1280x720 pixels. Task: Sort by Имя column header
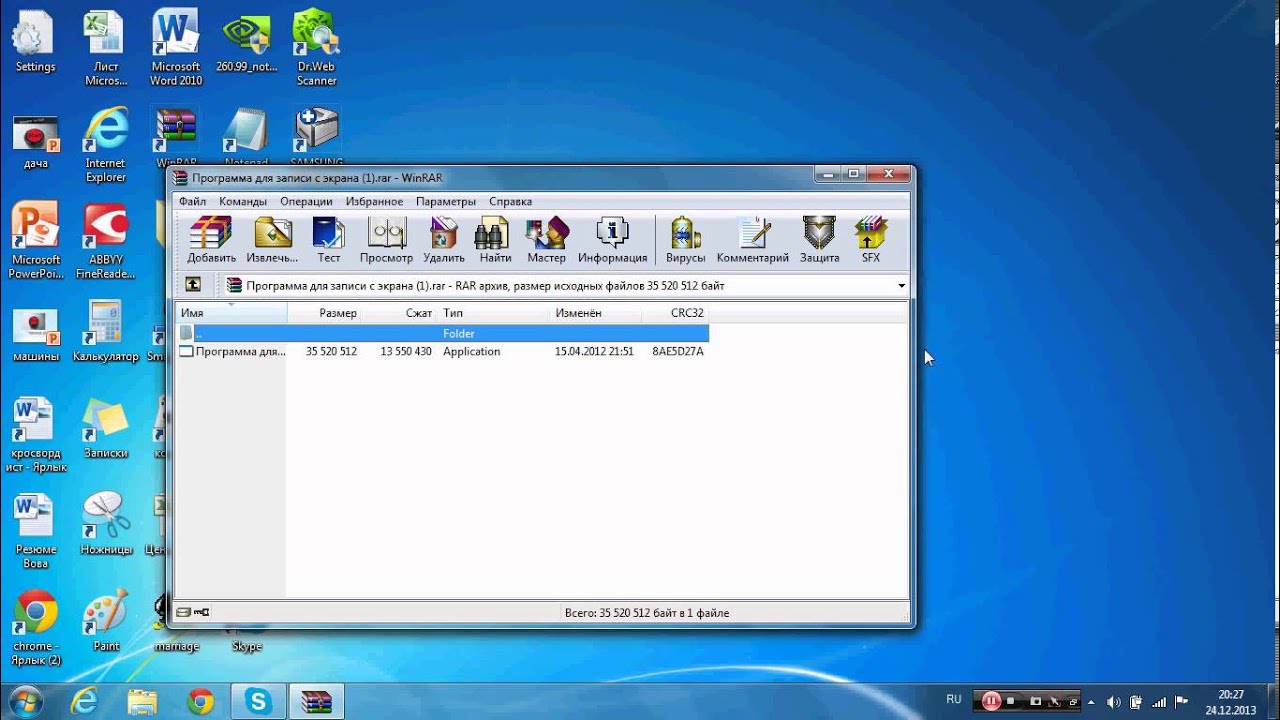point(231,313)
